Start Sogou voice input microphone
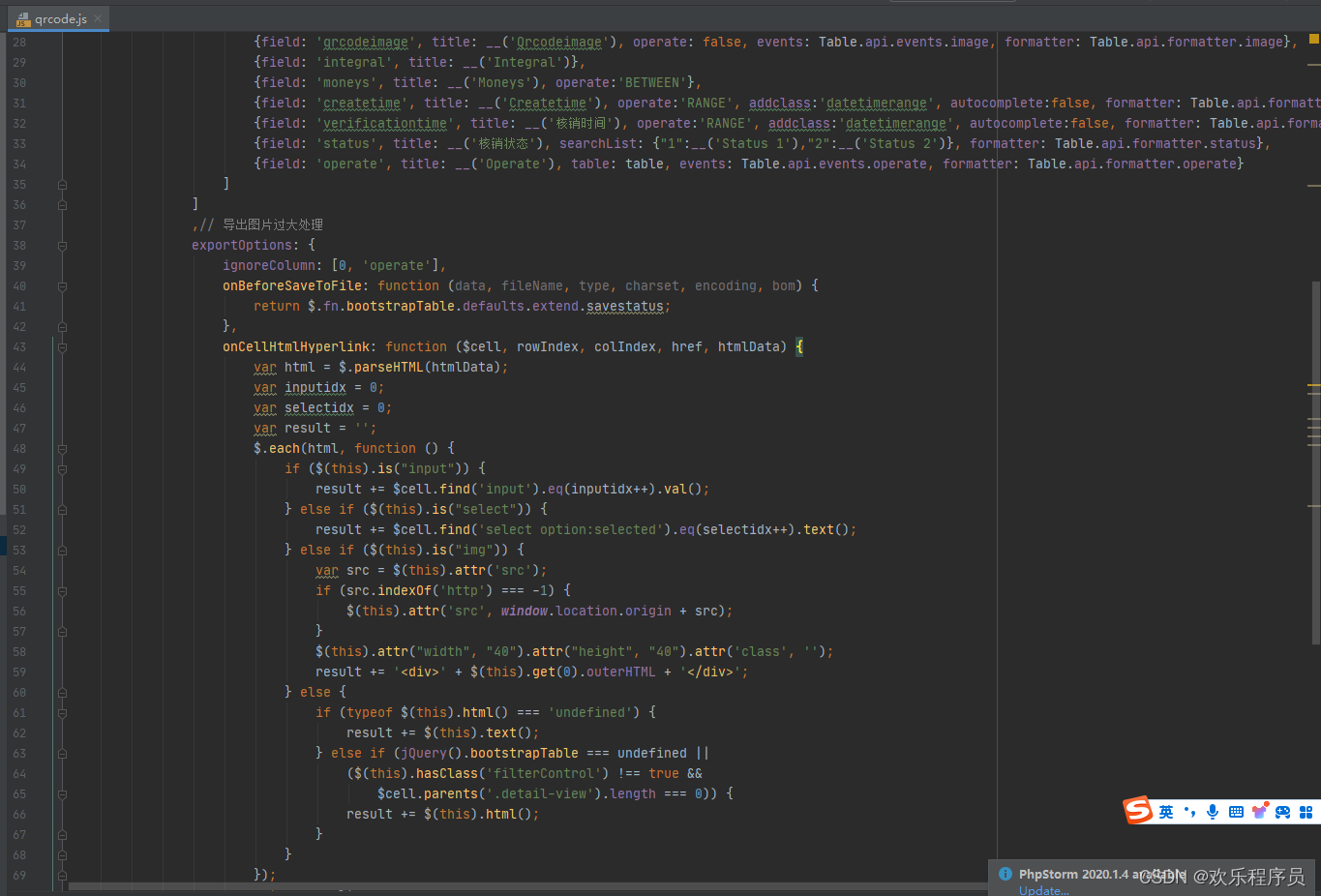This screenshot has height=896, width=1321. pyautogui.click(x=1213, y=812)
